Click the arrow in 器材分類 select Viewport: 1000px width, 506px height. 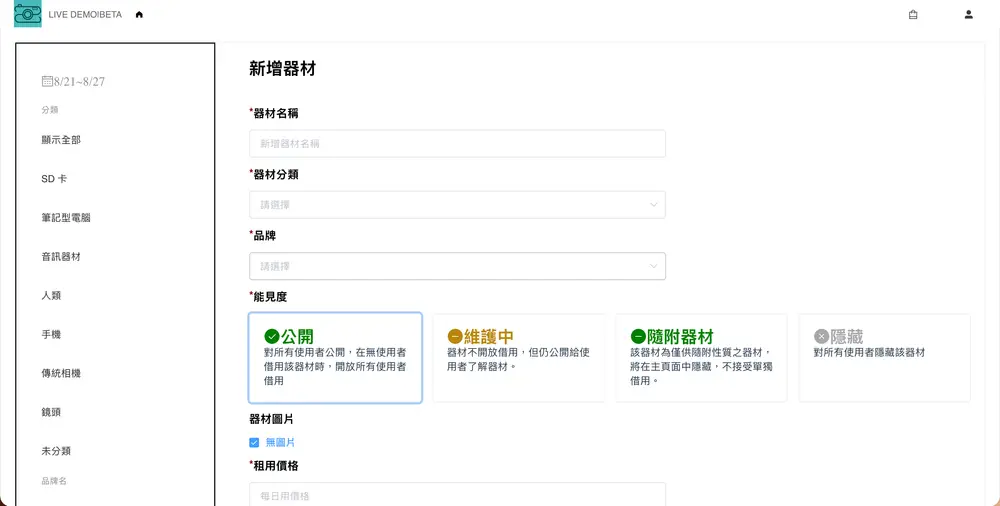(653, 205)
